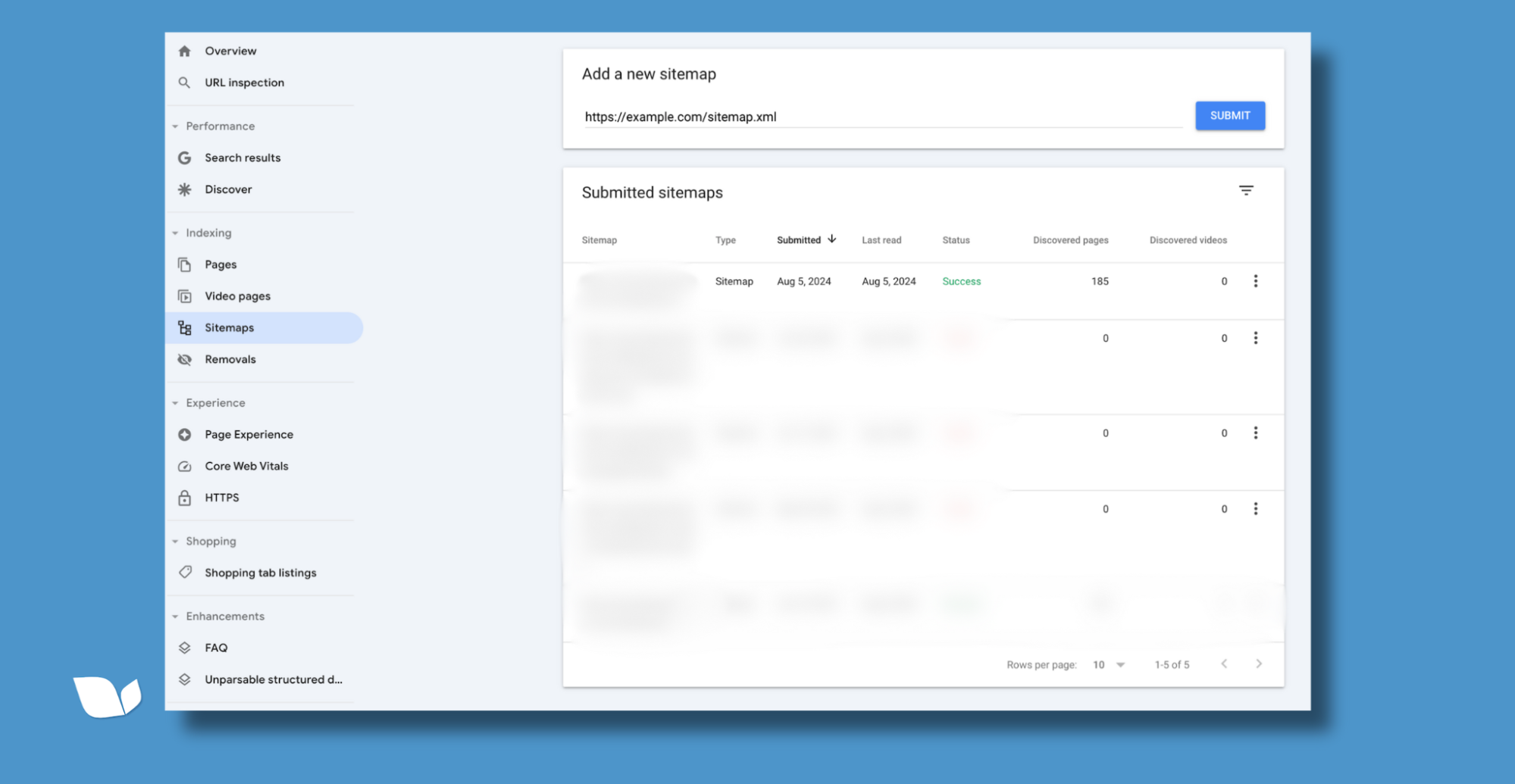This screenshot has width=1515, height=784.
Task: Collapse the Enhancements section
Action: (x=175, y=617)
